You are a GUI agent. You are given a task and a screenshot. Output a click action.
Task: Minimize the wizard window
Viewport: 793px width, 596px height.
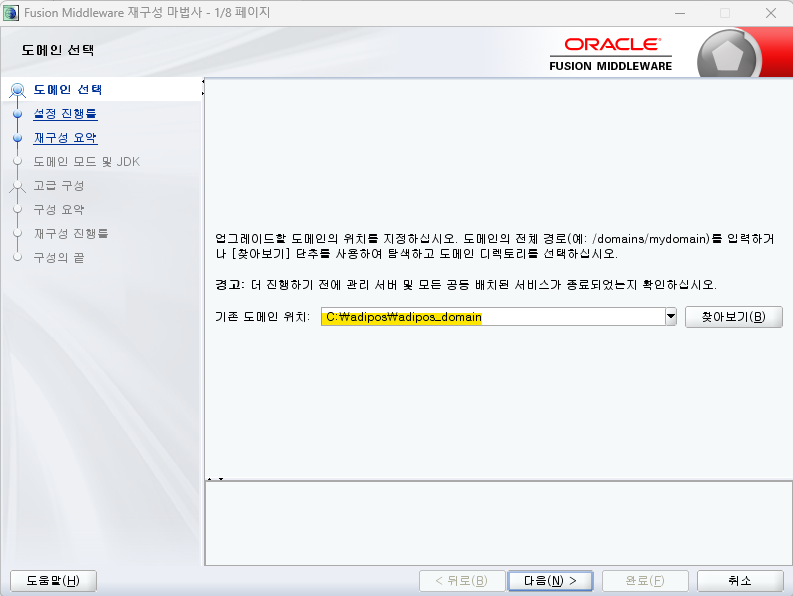(x=680, y=13)
